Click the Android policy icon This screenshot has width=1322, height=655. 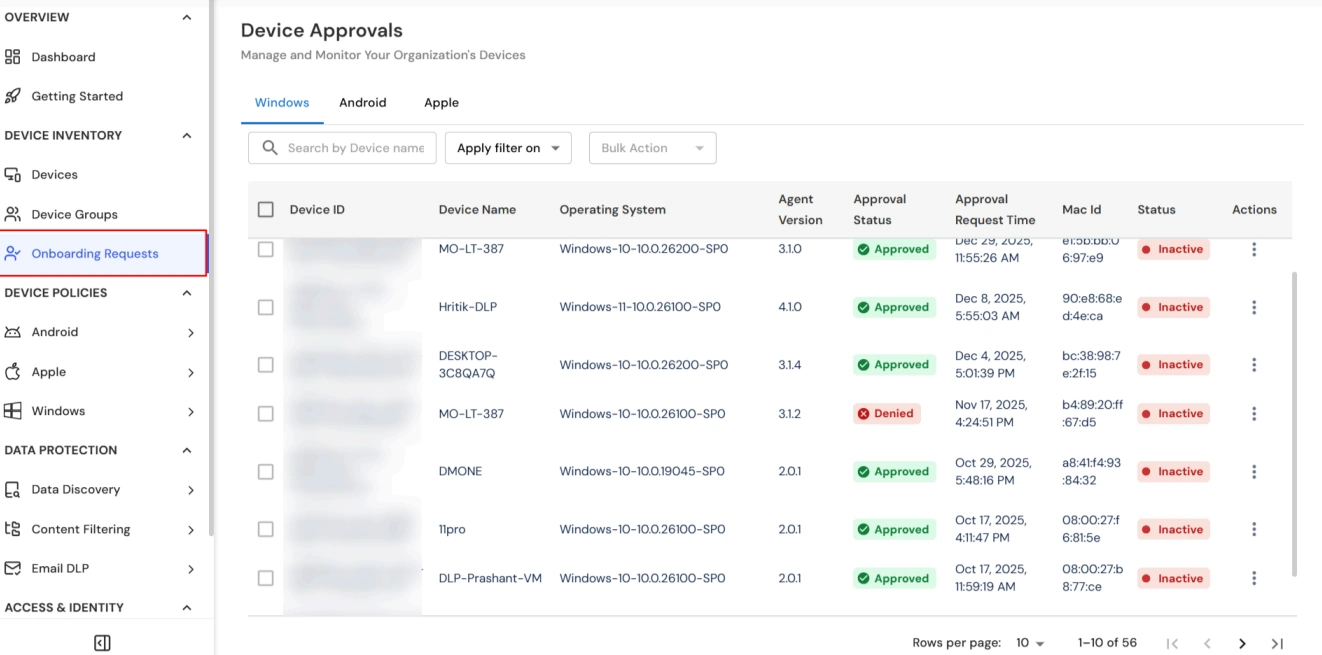click(x=13, y=332)
